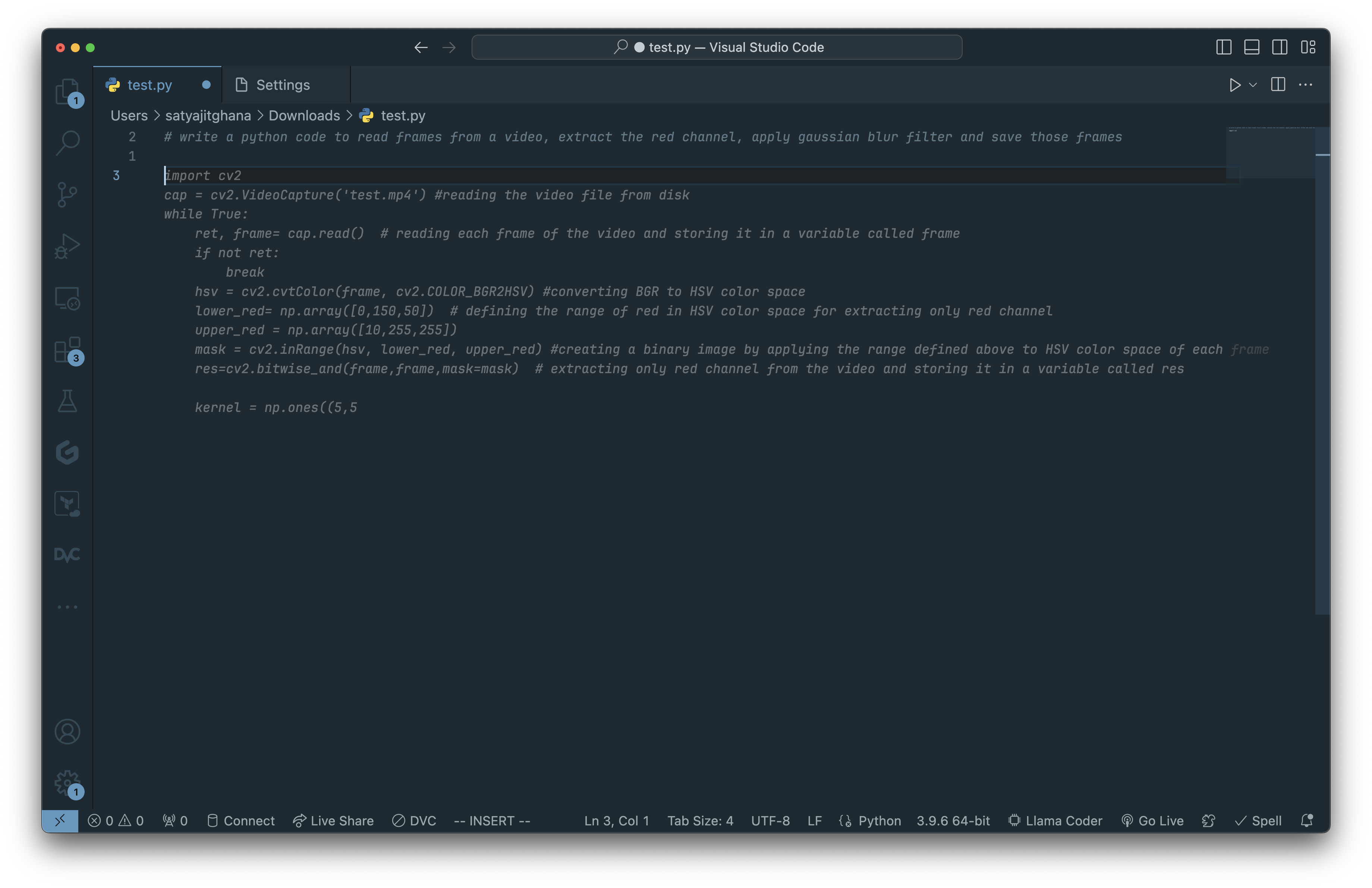This screenshot has height=888, width=1372.
Task: Toggle the bottom panel layout button
Action: point(1252,47)
